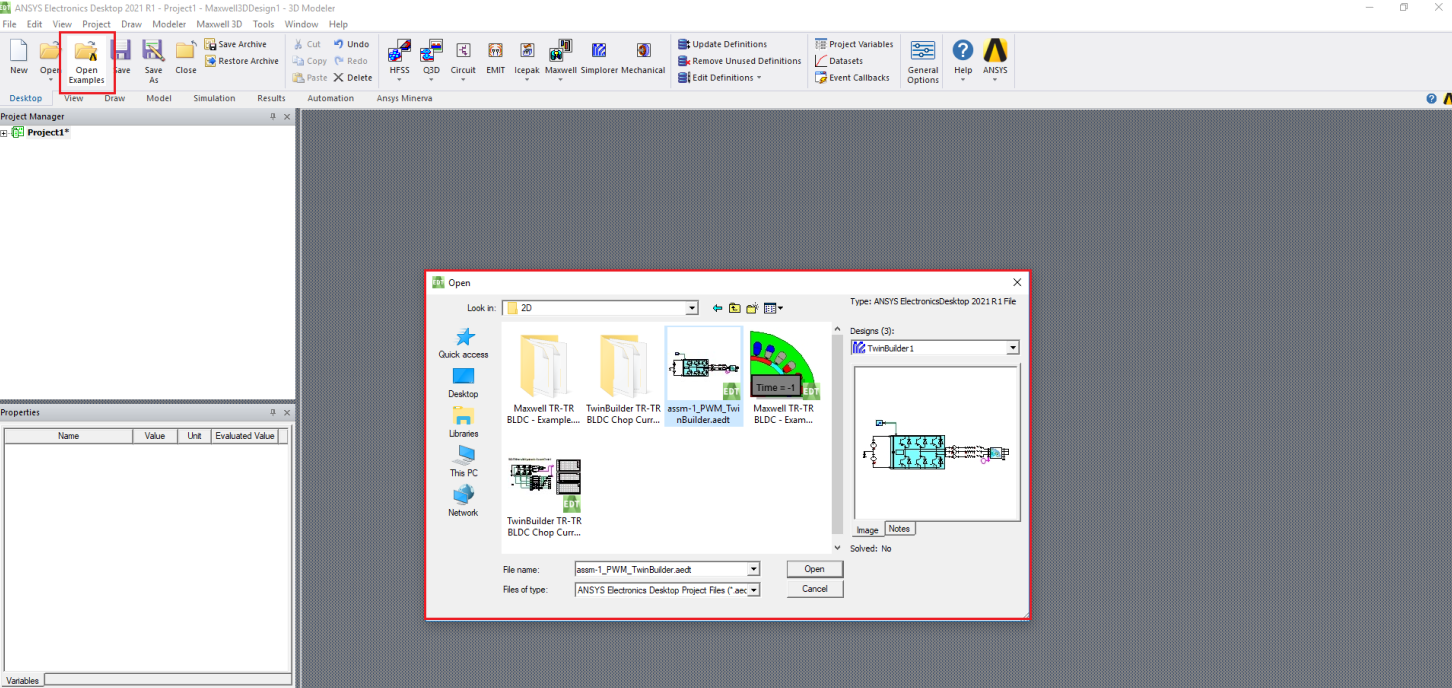
Task: Click the EMIT design icon
Action: (x=495, y=52)
